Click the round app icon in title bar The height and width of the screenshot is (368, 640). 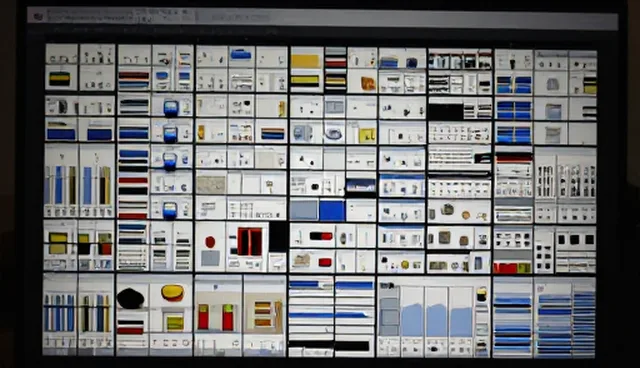[x=38, y=17]
